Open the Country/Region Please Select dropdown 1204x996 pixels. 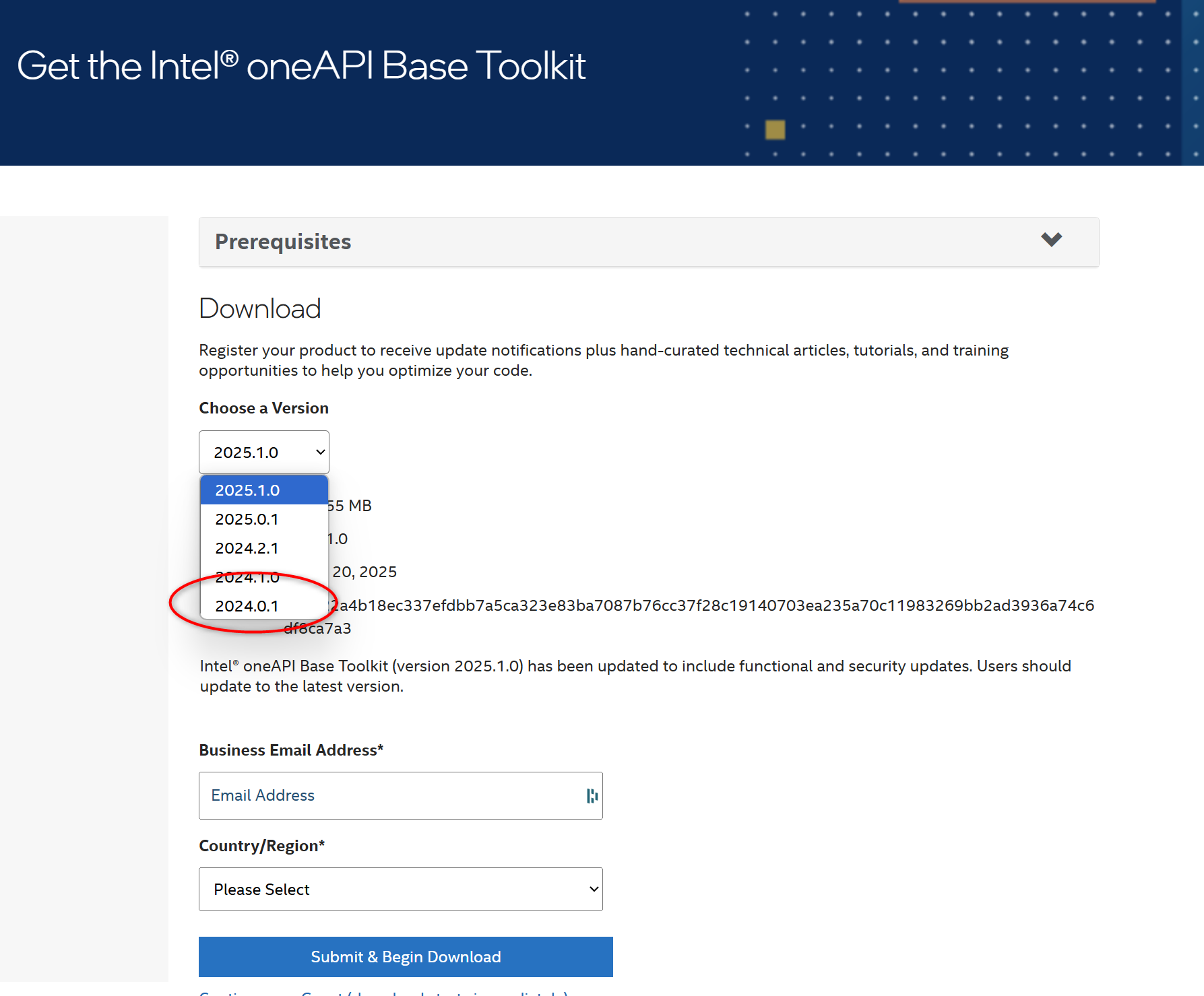click(401, 889)
